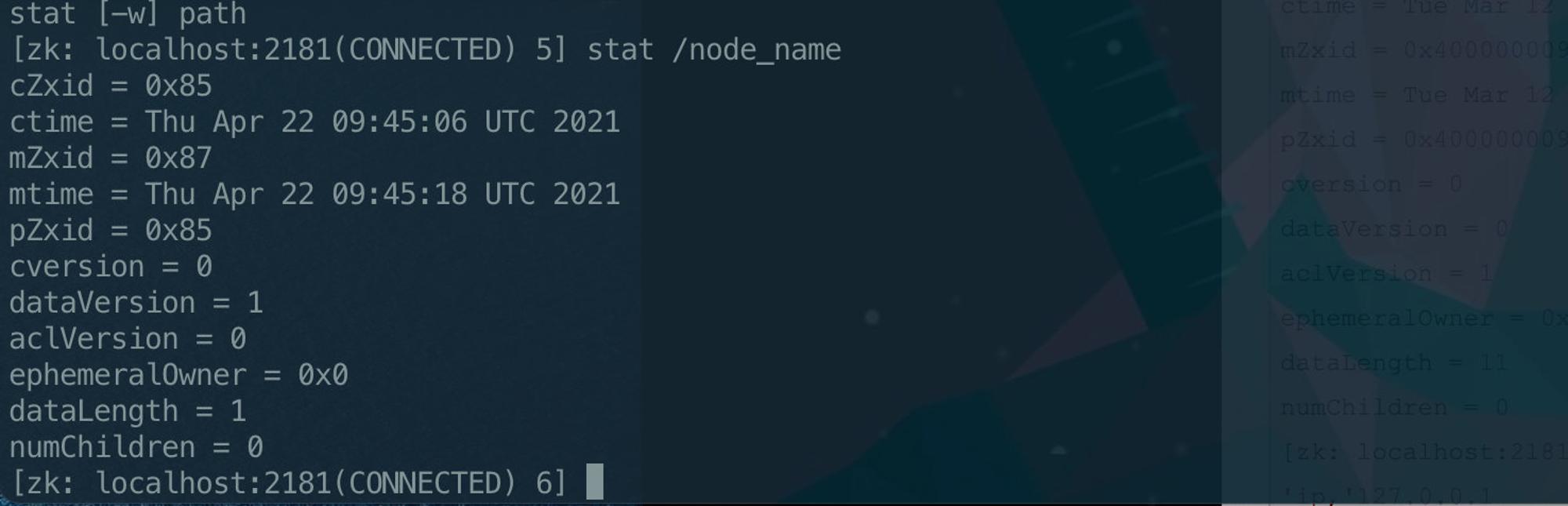Click the 'stat [-w] path' usage line

pyautogui.click(x=128, y=13)
